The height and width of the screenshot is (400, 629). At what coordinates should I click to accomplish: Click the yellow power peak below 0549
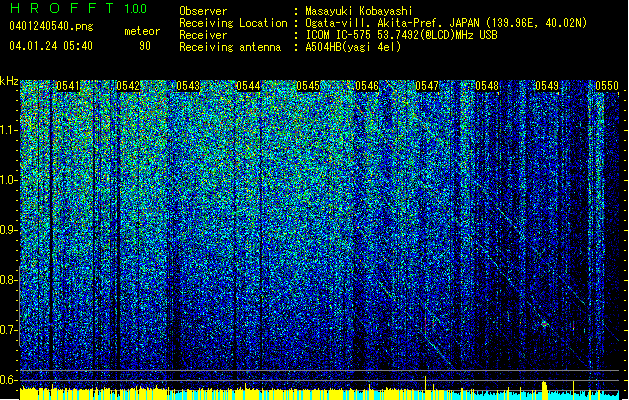(544, 388)
